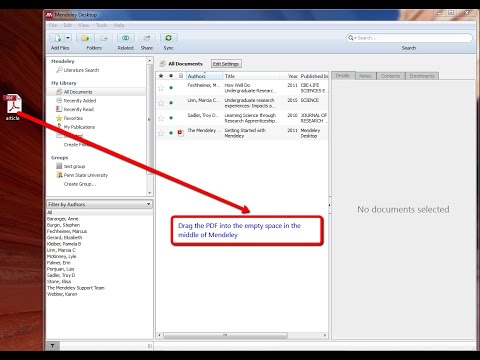Filter by author Barainger, Anne
Viewport: 480px width, 360px height.
63,219
